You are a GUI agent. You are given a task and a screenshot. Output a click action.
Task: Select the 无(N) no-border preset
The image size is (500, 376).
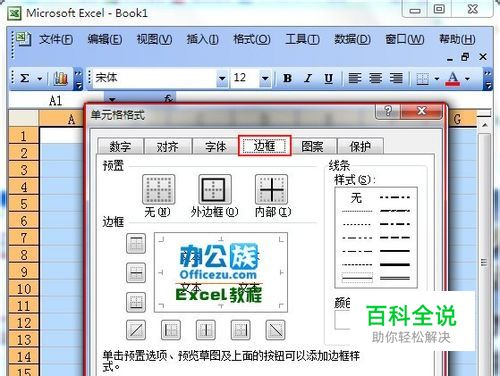coord(159,189)
